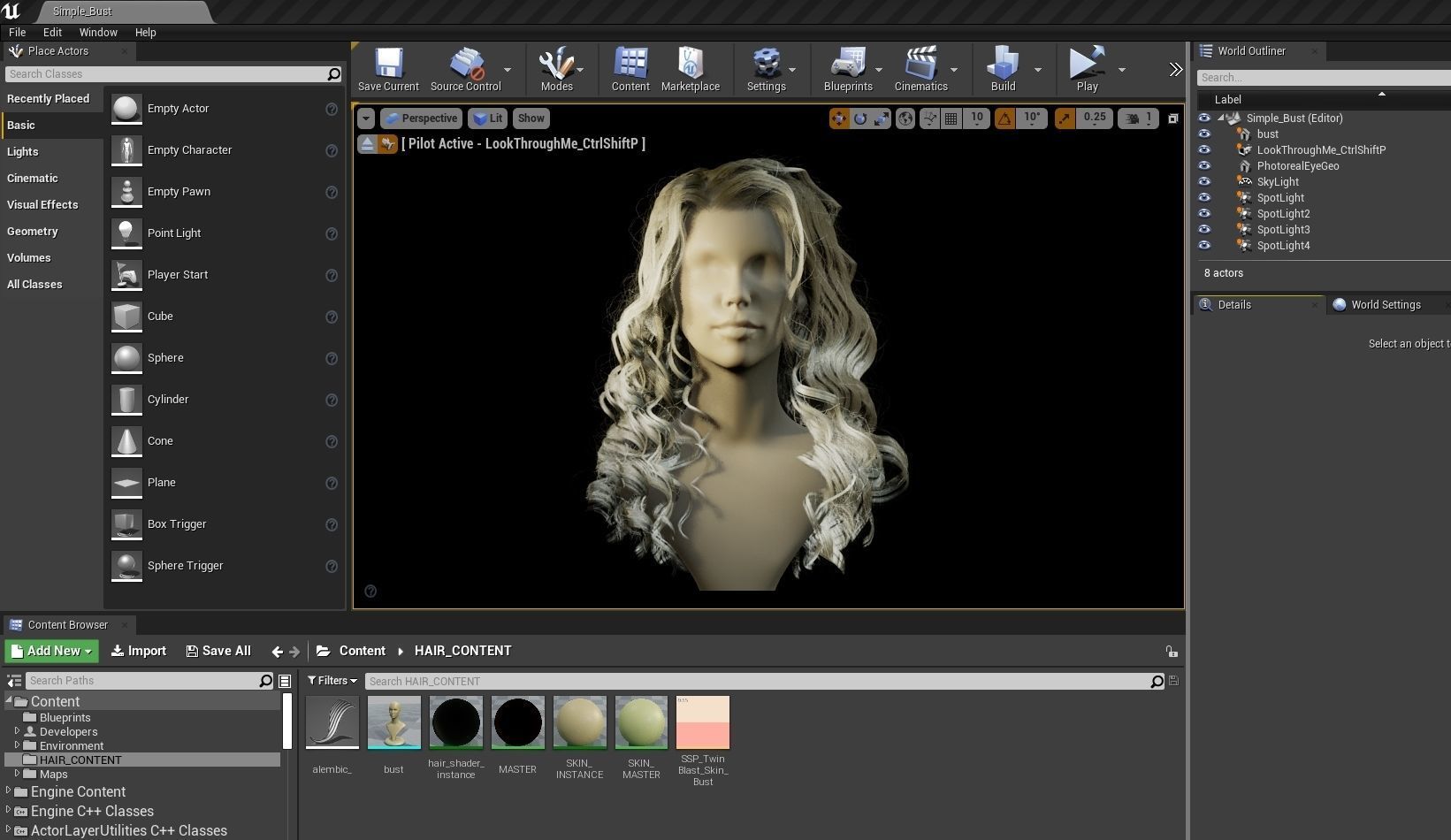Open the Play options dropdown arrow
The height and width of the screenshot is (840, 1451).
point(1122,69)
